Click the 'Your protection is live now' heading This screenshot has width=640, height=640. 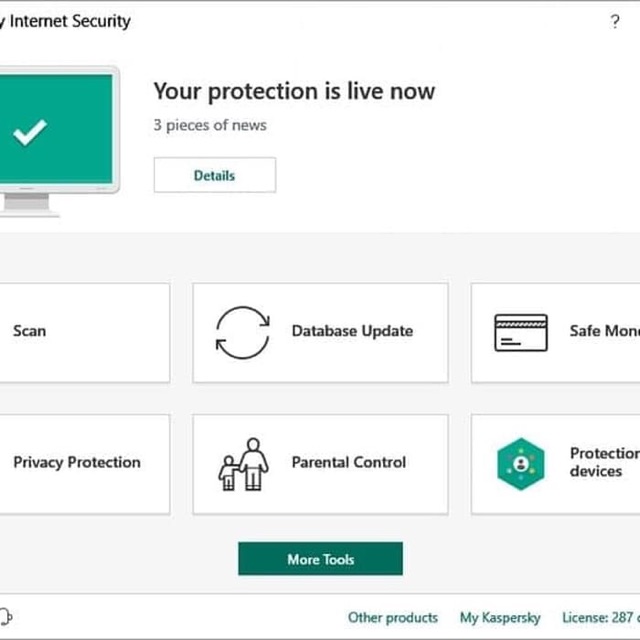294,91
